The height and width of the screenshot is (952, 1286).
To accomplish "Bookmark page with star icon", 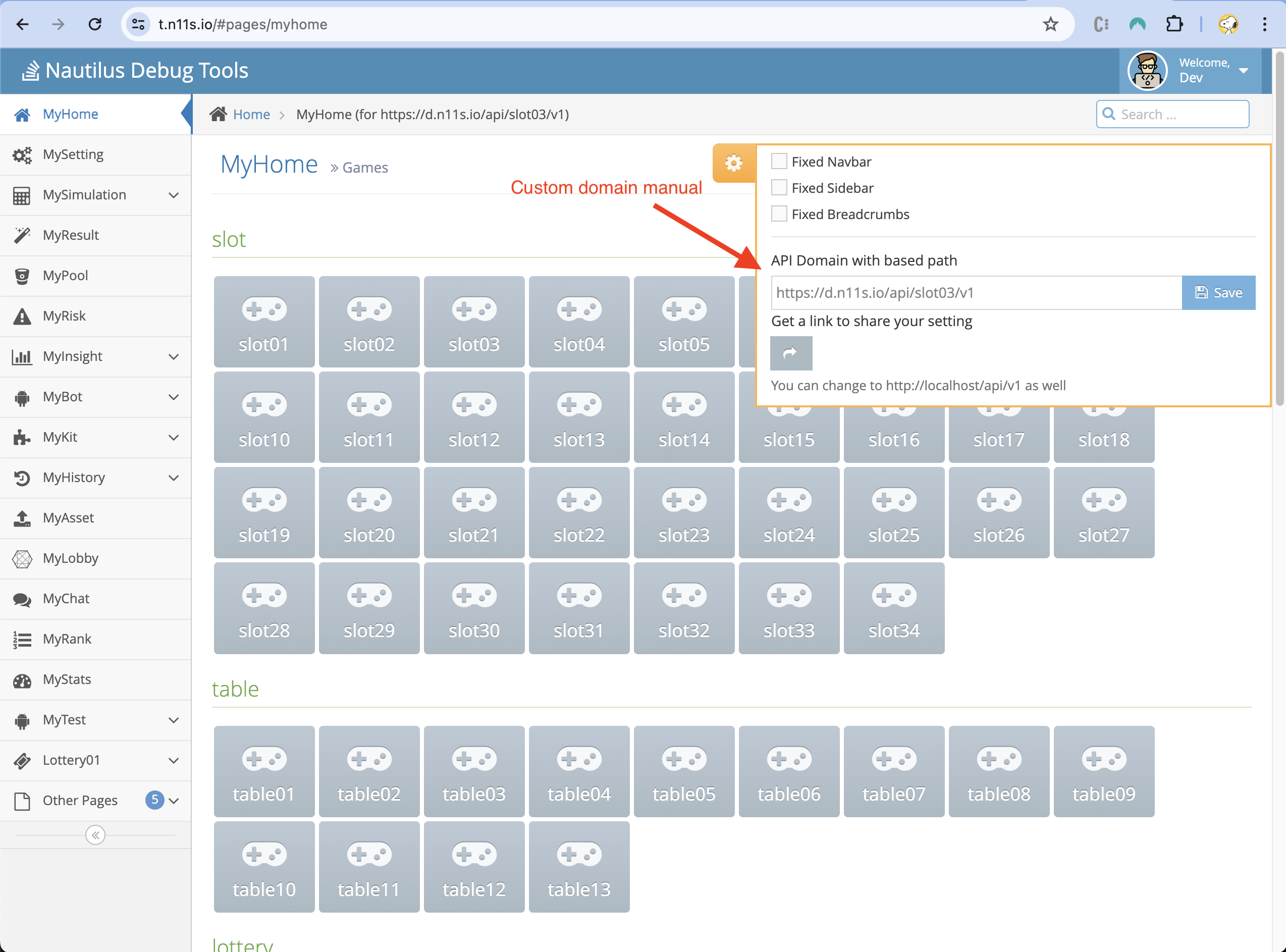I will [1050, 24].
